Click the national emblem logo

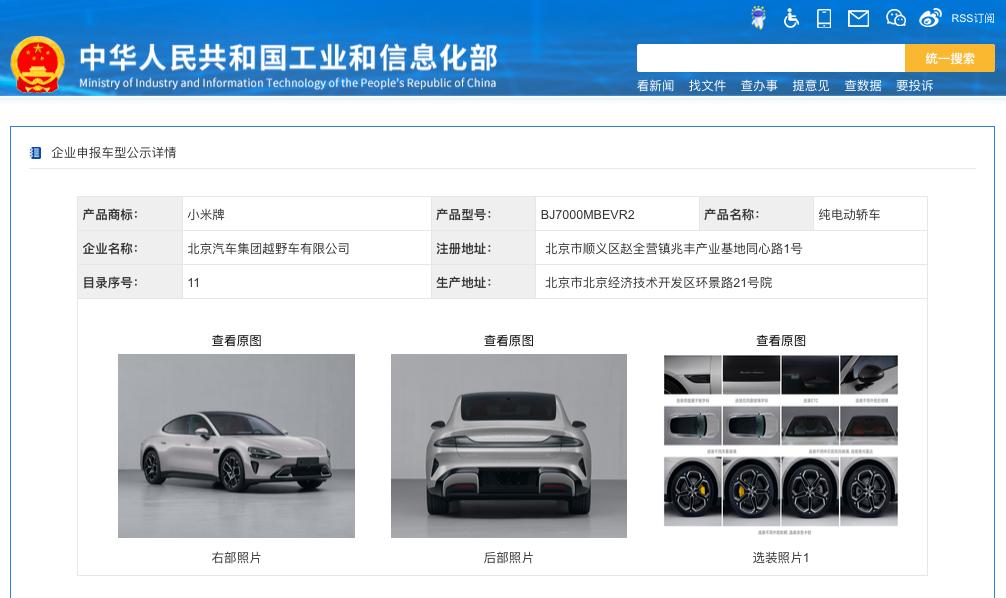(x=37, y=64)
